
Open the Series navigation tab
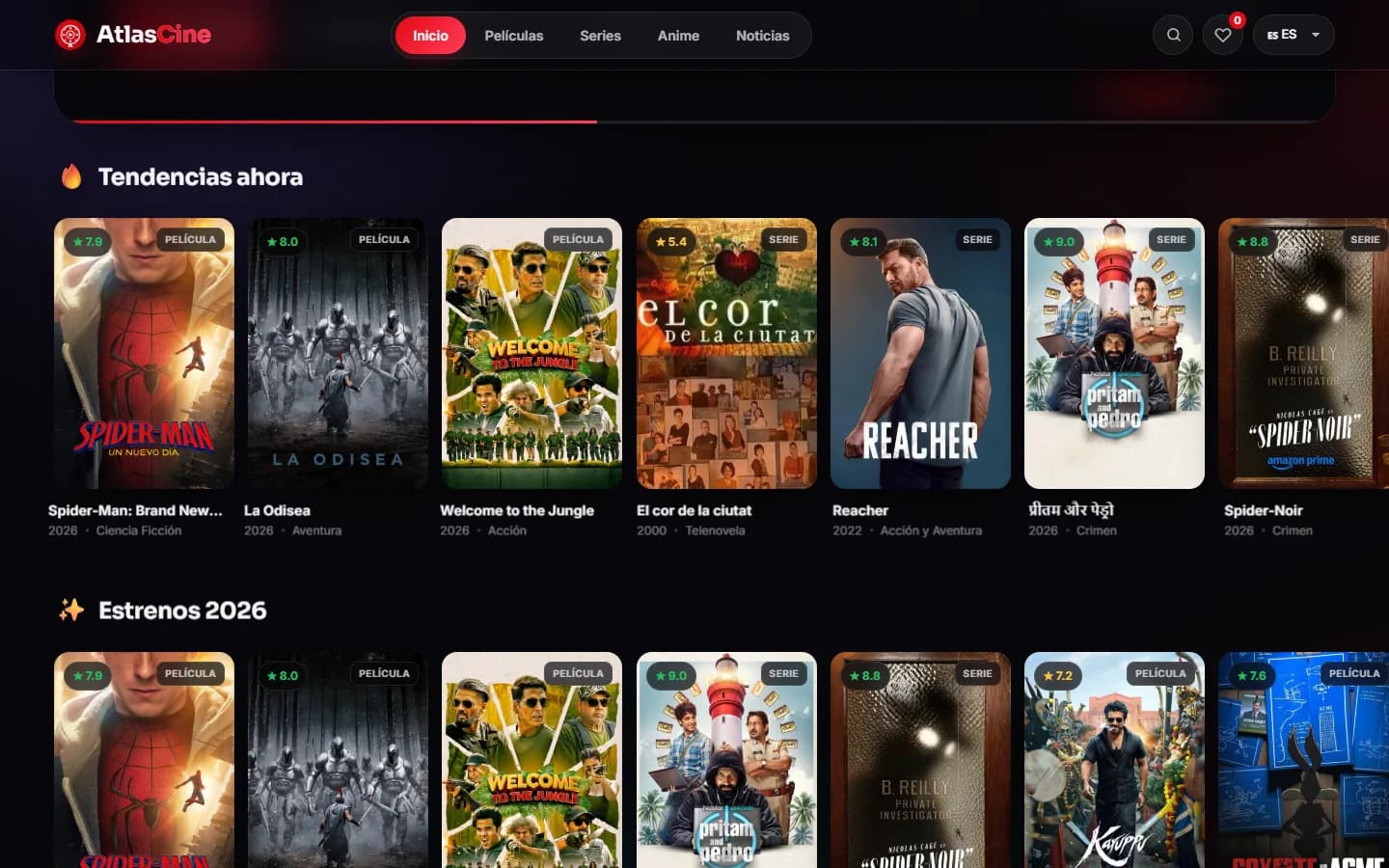tap(600, 36)
